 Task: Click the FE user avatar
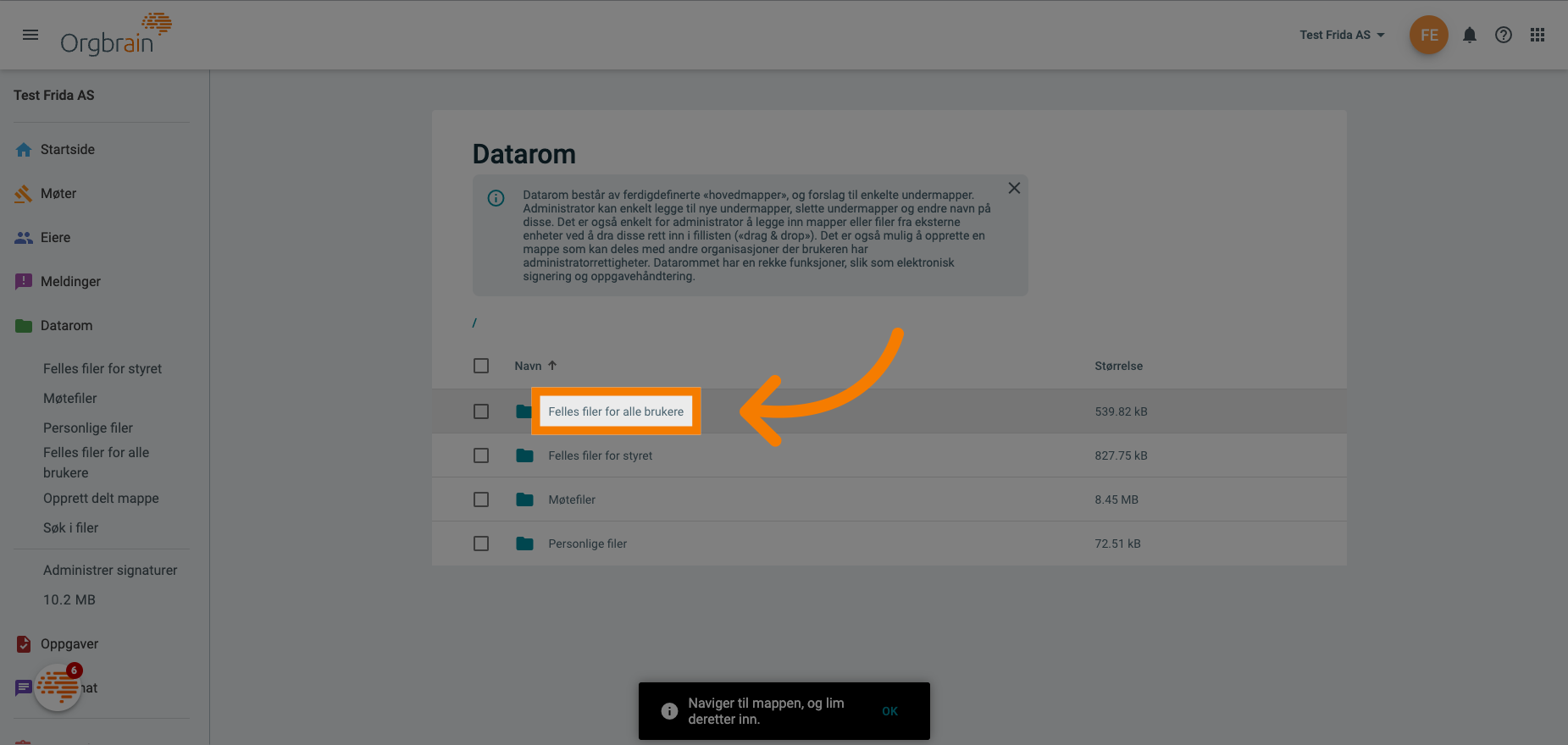[1429, 35]
